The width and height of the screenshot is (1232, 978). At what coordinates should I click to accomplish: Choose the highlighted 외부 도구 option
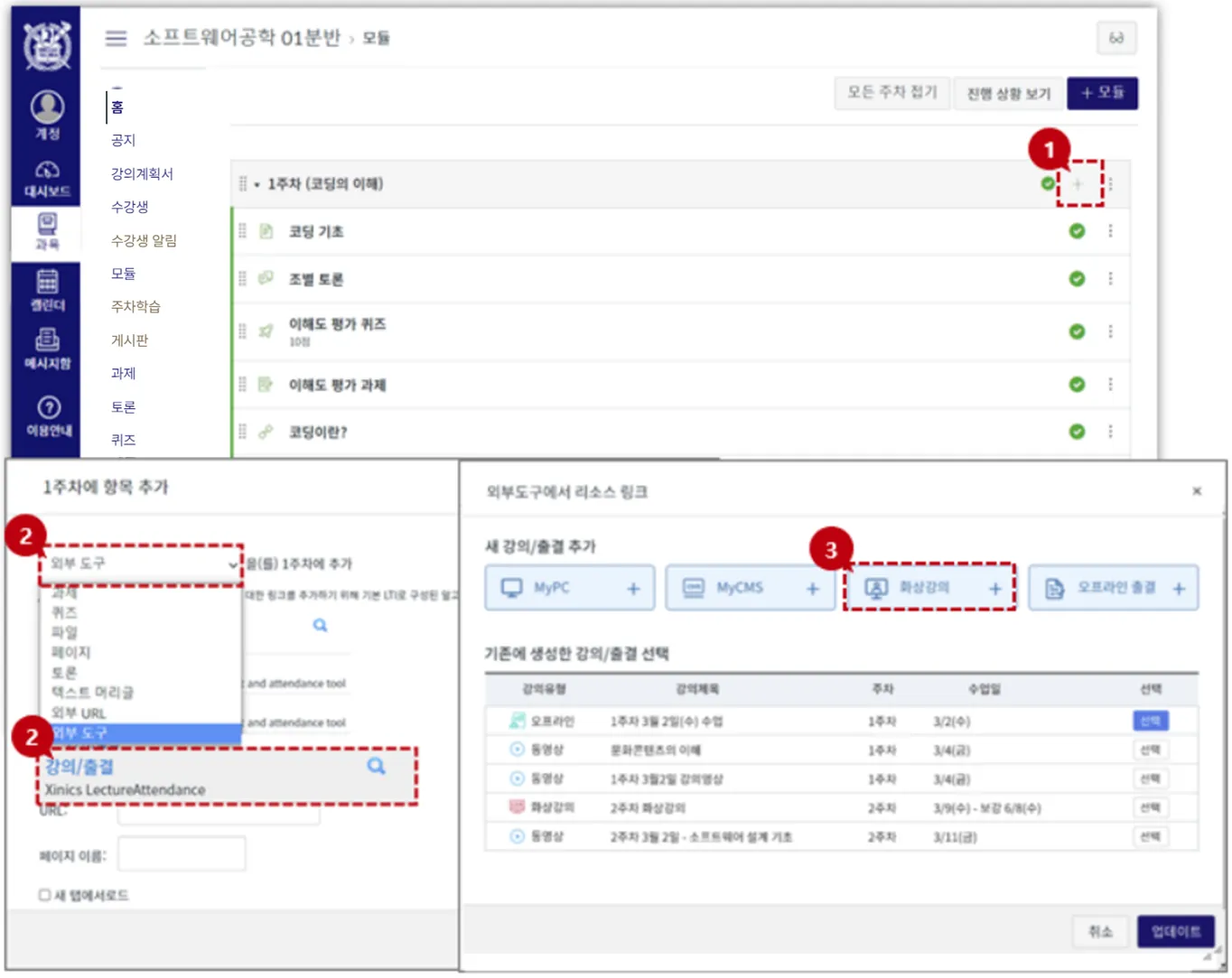coord(142,732)
